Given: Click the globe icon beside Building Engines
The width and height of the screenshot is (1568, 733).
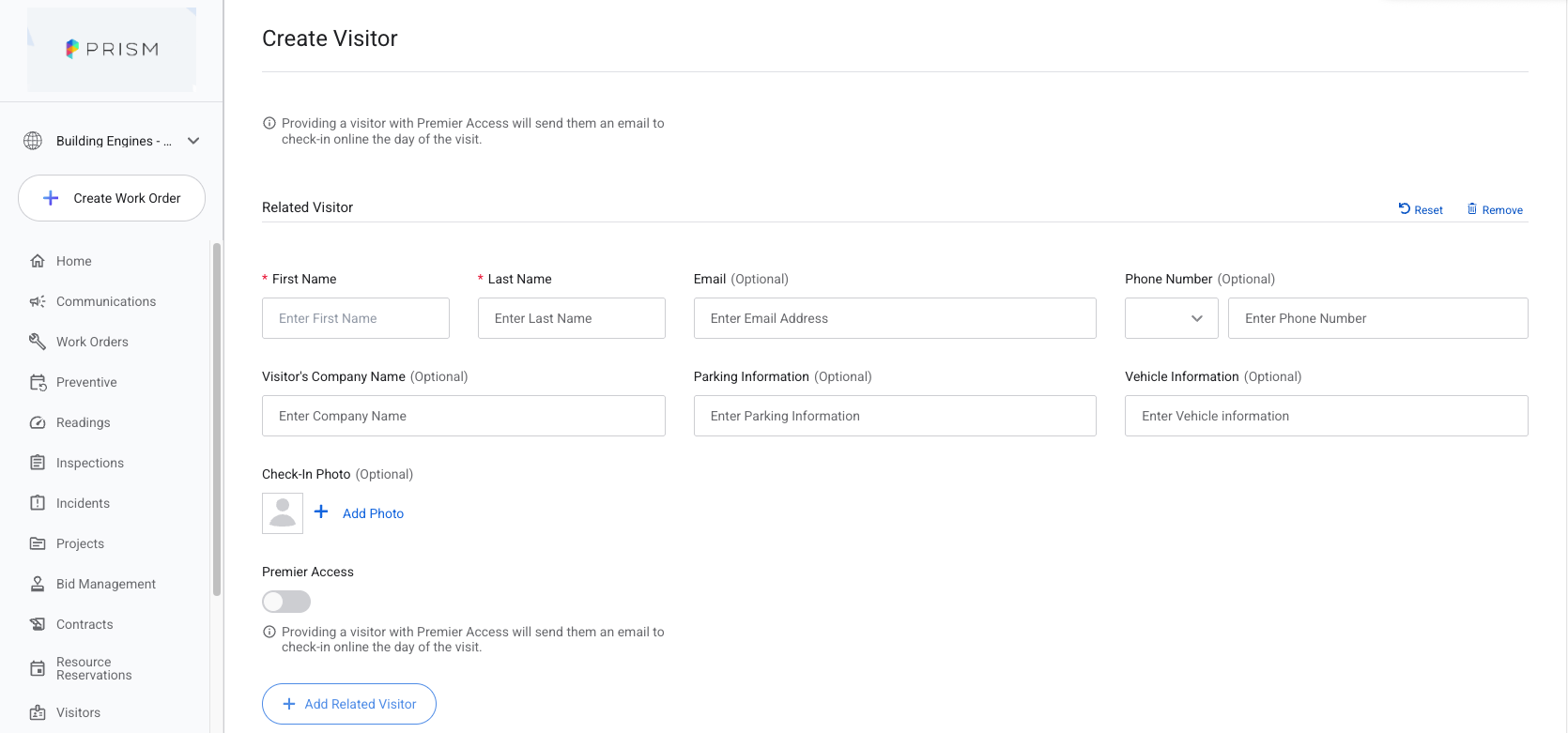Looking at the screenshot, I should tap(33, 141).
